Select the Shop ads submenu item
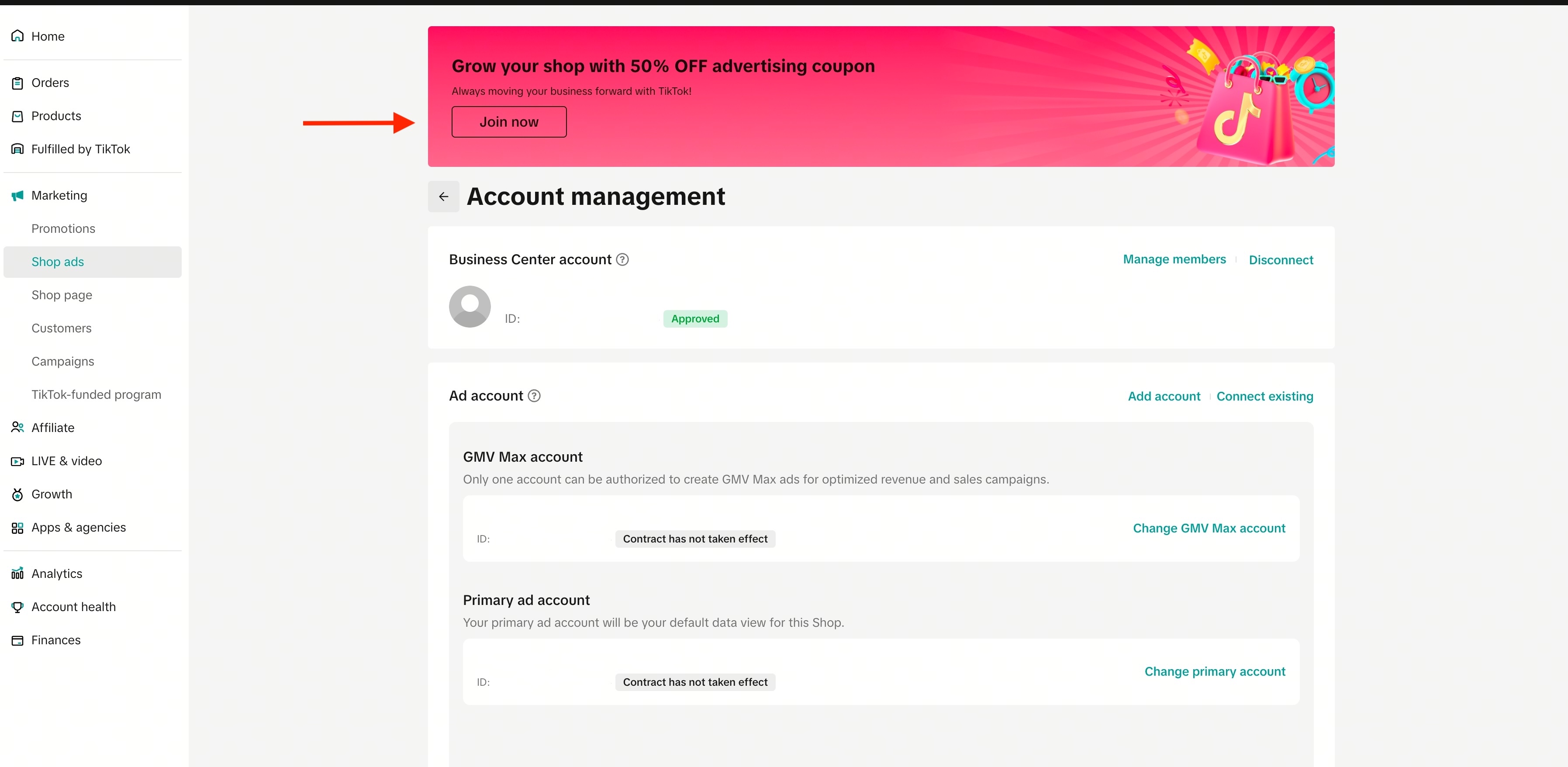Viewport: 1568px width, 767px height. (x=93, y=262)
